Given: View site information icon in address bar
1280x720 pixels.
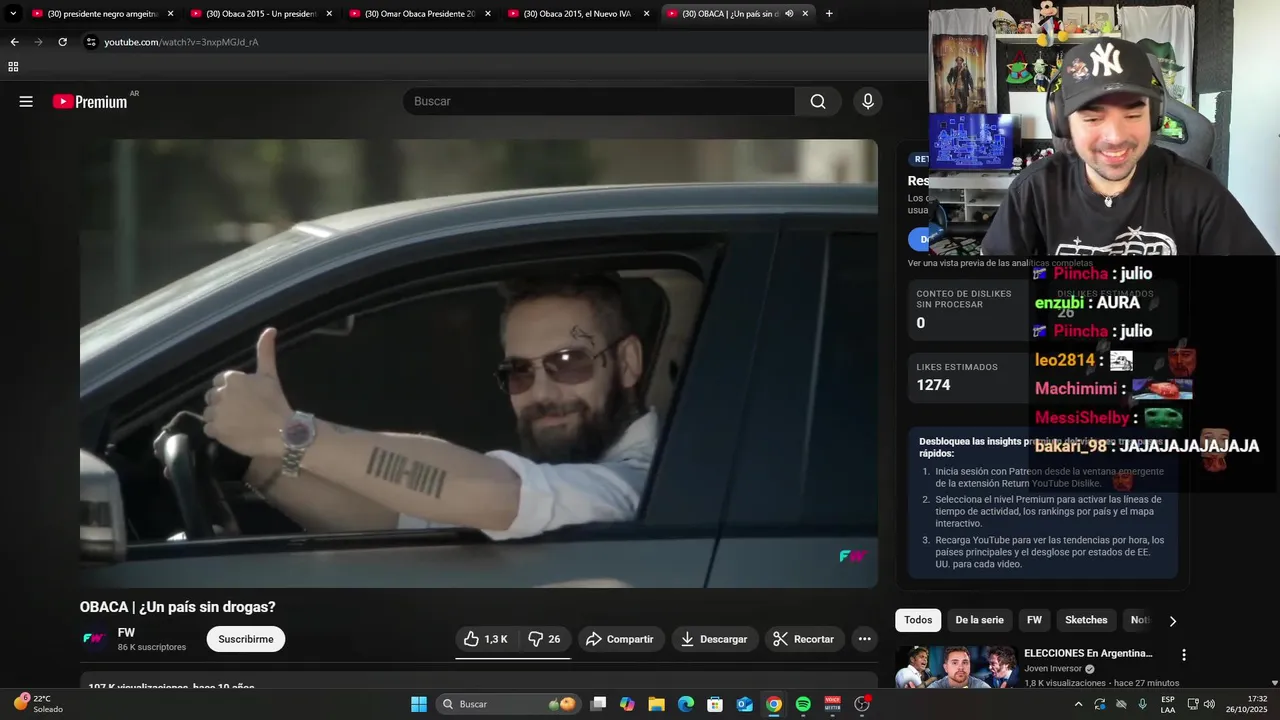Looking at the screenshot, I should click(91, 42).
